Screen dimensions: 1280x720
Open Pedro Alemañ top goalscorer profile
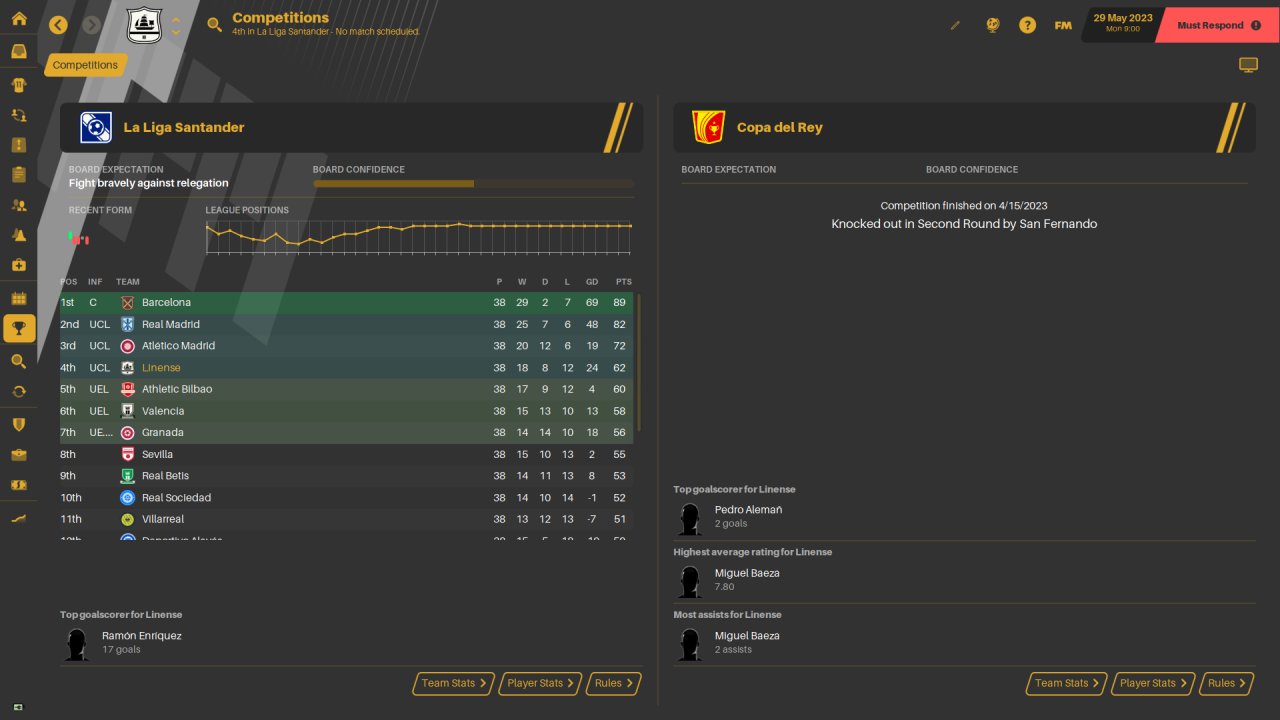point(748,510)
